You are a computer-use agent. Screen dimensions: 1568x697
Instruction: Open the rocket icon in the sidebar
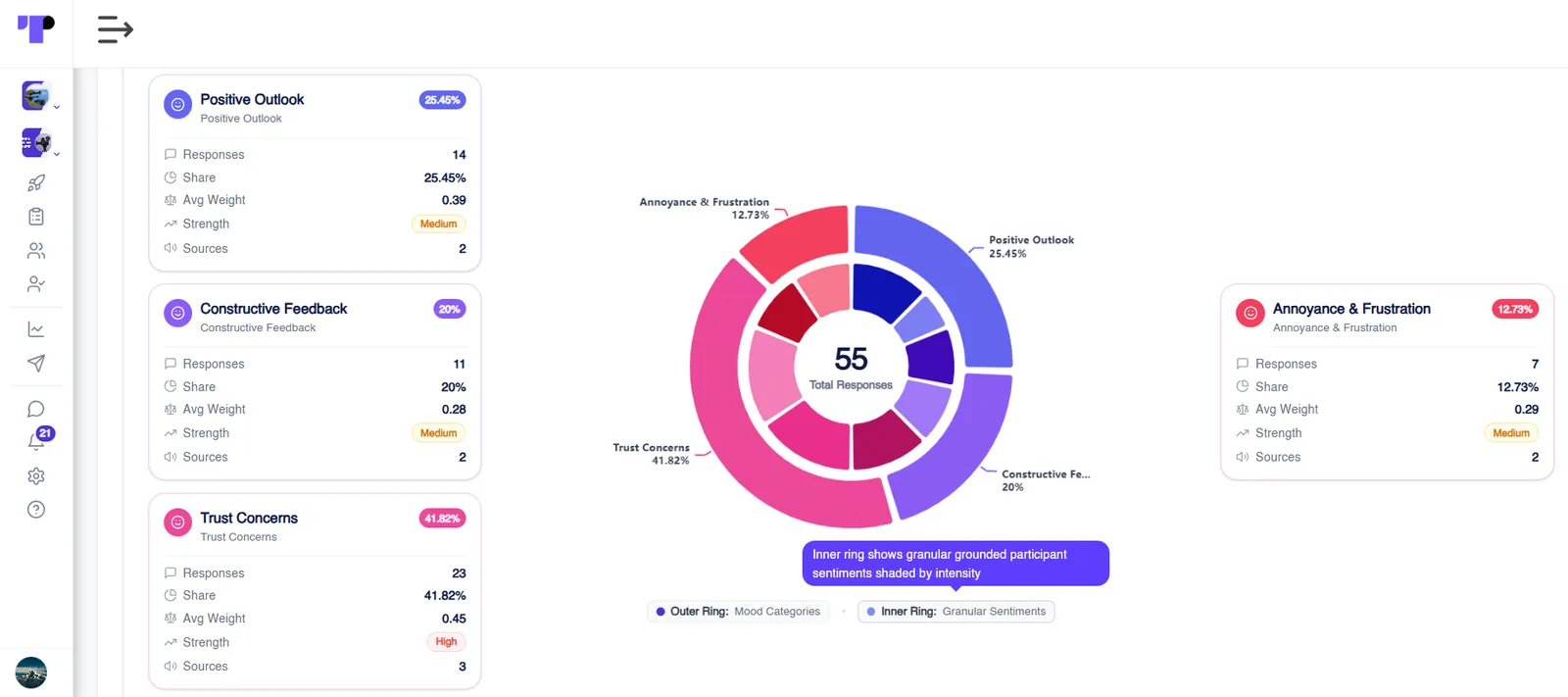[x=36, y=183]
